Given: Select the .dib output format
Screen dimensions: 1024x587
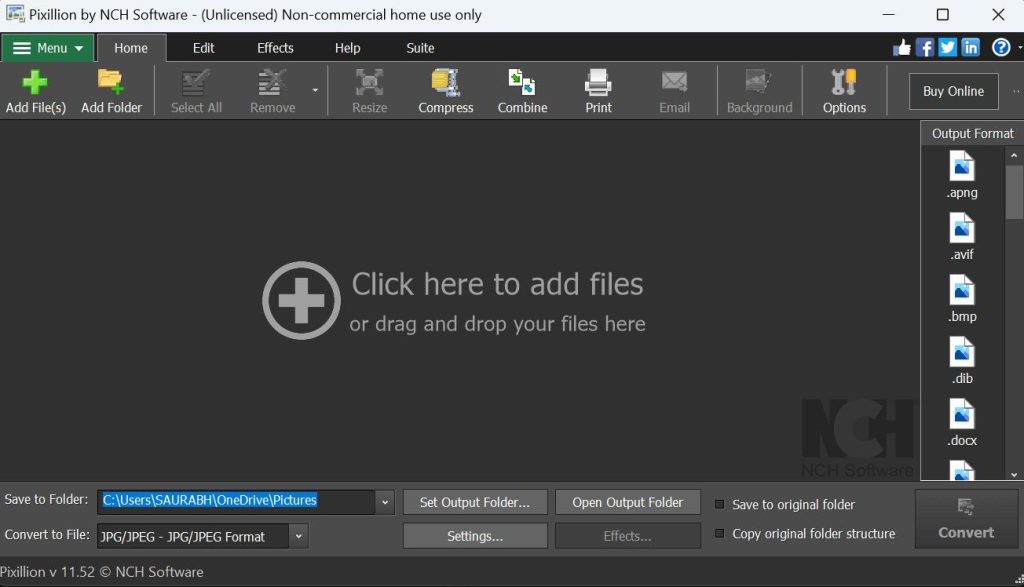Looking at the screenshot, I should (962, 360).
